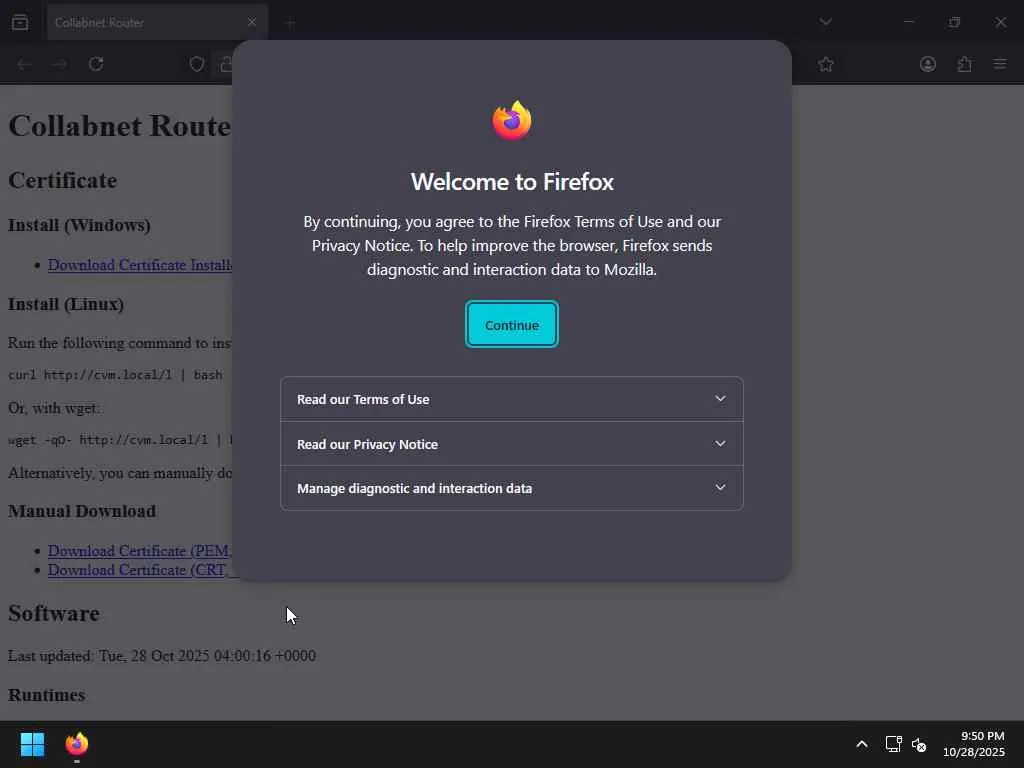Go forward with the forward arrow
Image resolution: width=1024 pixels, height=768 pixels.
point(59,64)
